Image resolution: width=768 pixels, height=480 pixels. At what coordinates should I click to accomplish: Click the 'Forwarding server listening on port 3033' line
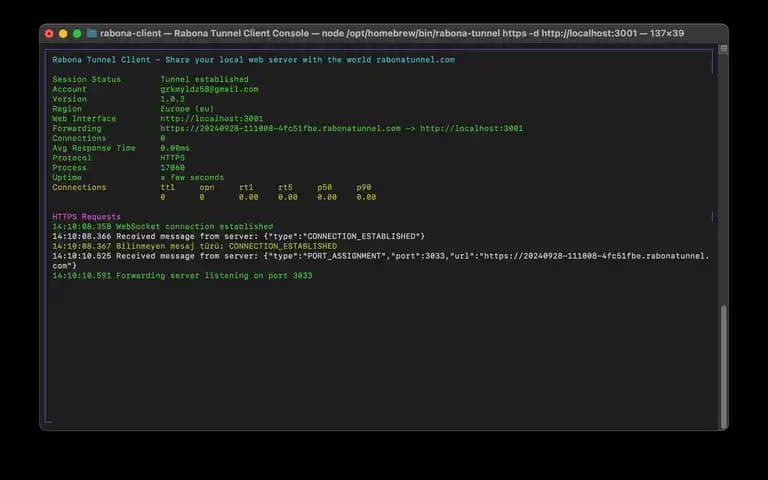tap(182, 275)
